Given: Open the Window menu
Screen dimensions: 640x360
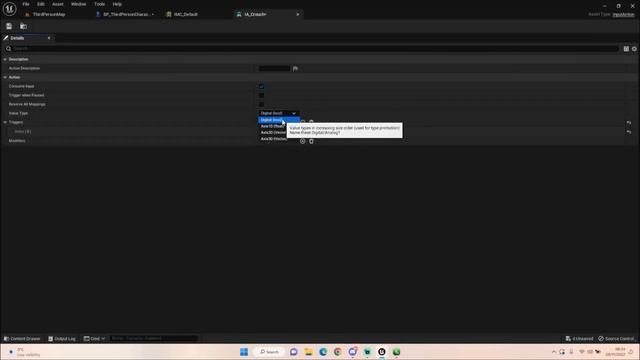Looking at the screenshot, I should tap(78, 4).
